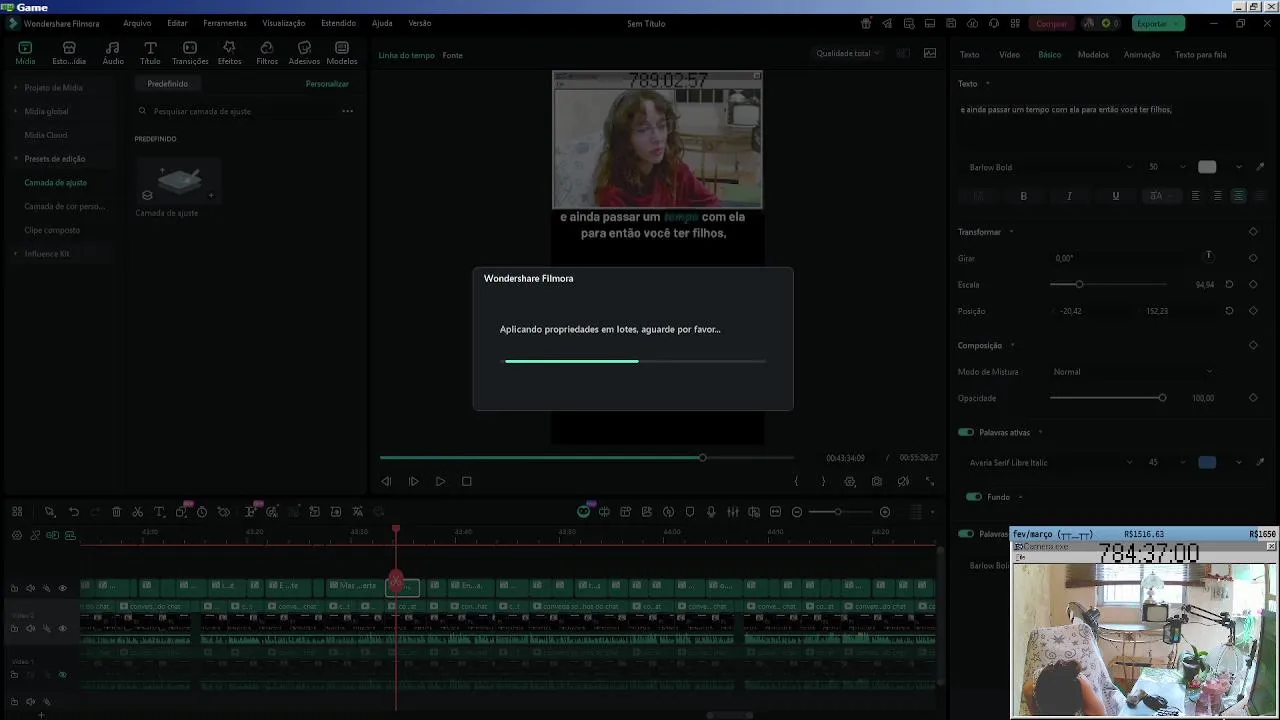This screenshot has width=1280, height=720.
Task: Click the timeline zoom-in plus icon
Action: tap(885, 512)
